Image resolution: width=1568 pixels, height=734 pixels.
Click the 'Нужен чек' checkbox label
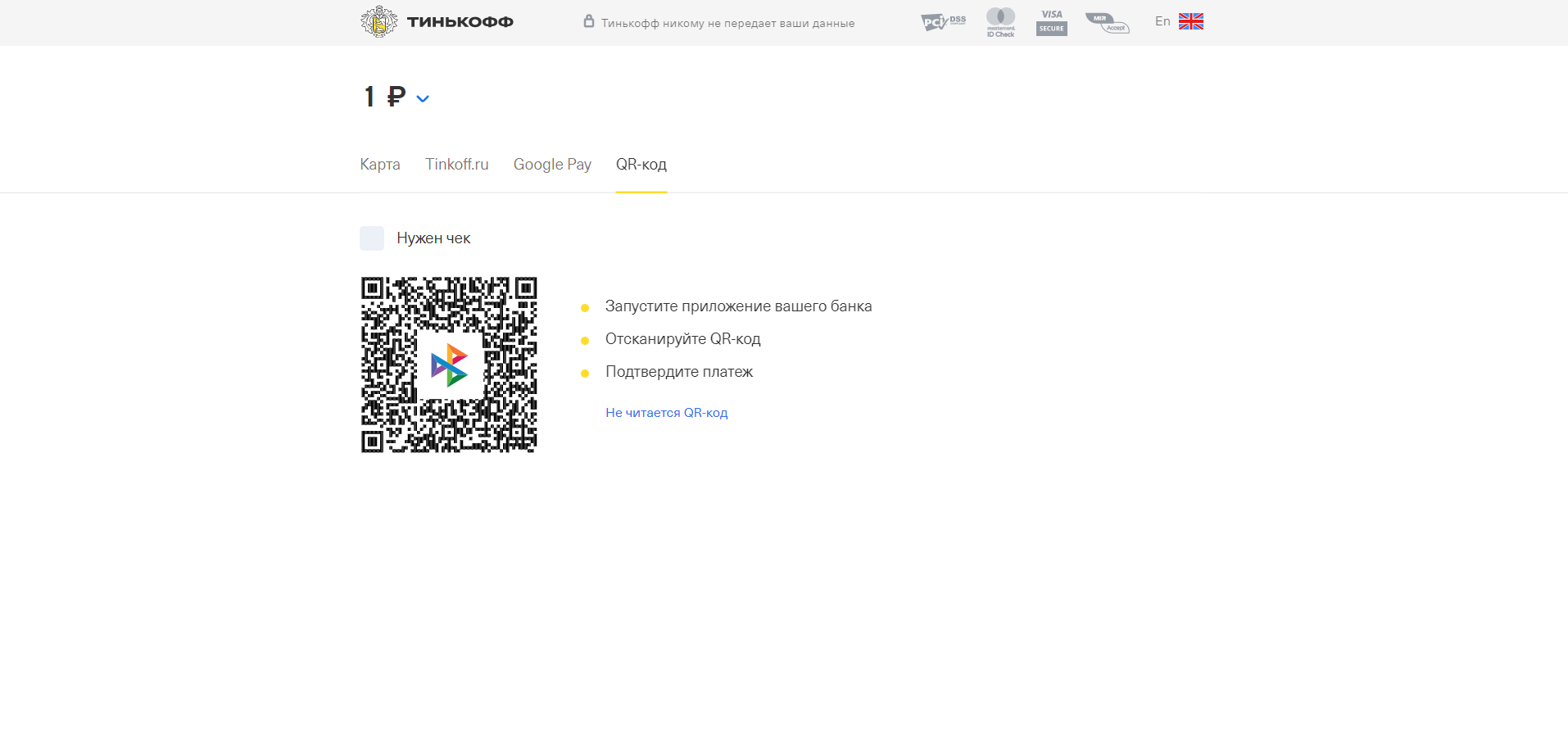point(433,238)
